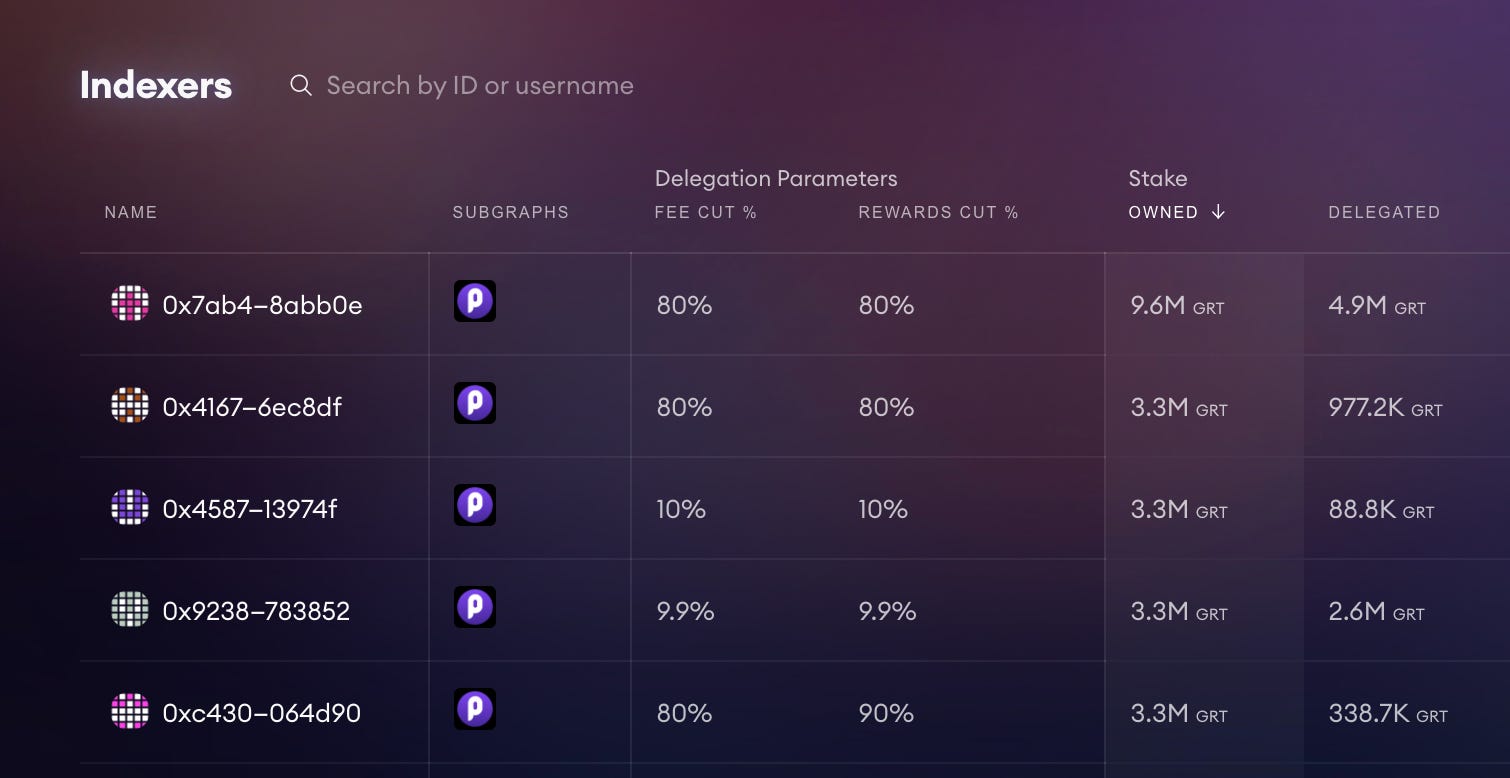Select the 4.9M GRT delegated cell

[1377, 305]
